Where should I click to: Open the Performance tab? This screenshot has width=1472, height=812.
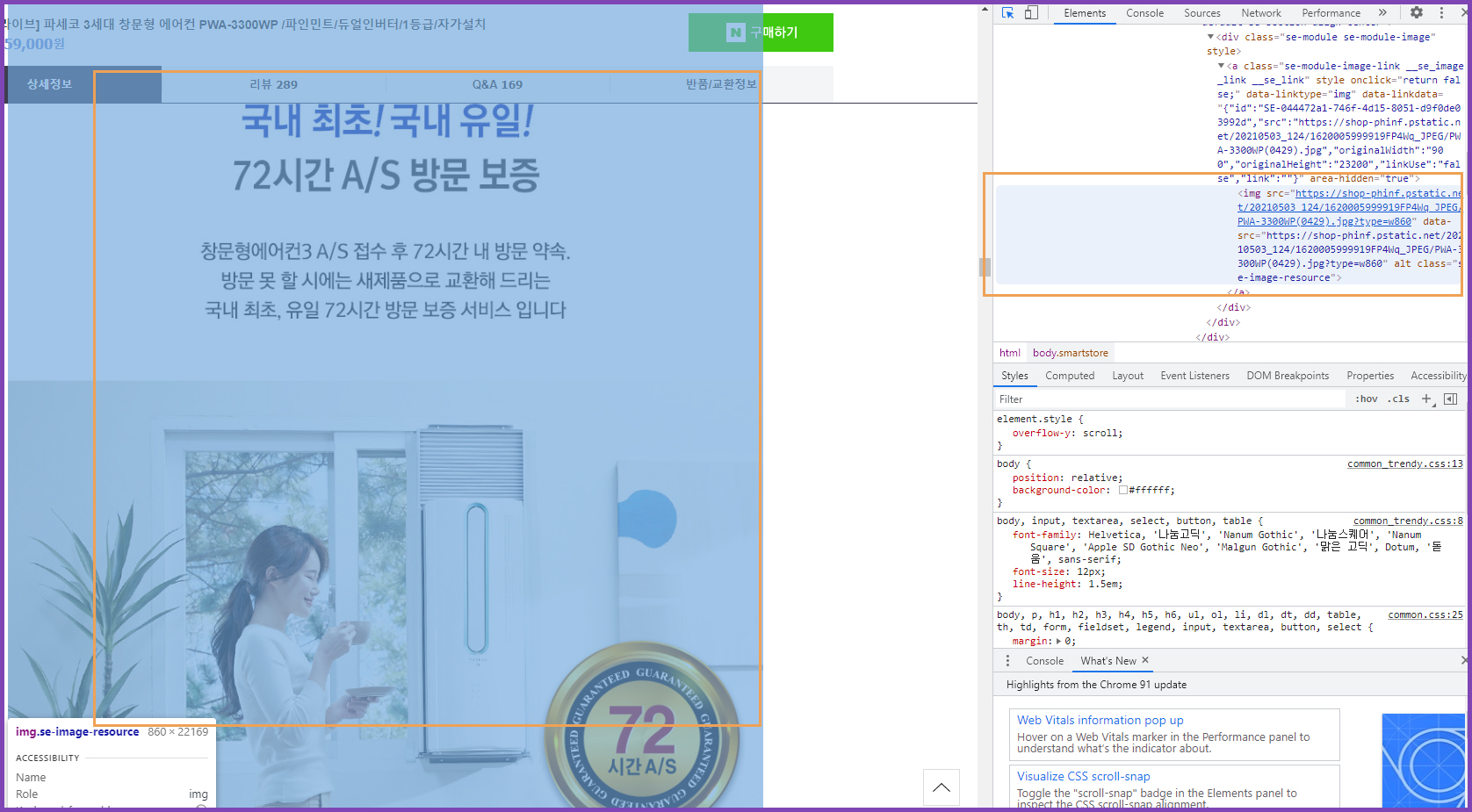tap(1331, 13)
